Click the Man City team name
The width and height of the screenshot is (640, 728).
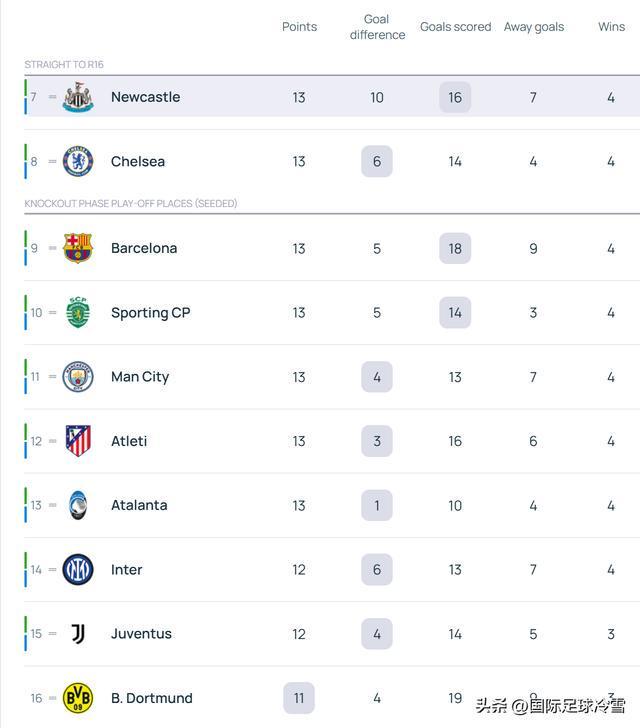coord(140,377)
